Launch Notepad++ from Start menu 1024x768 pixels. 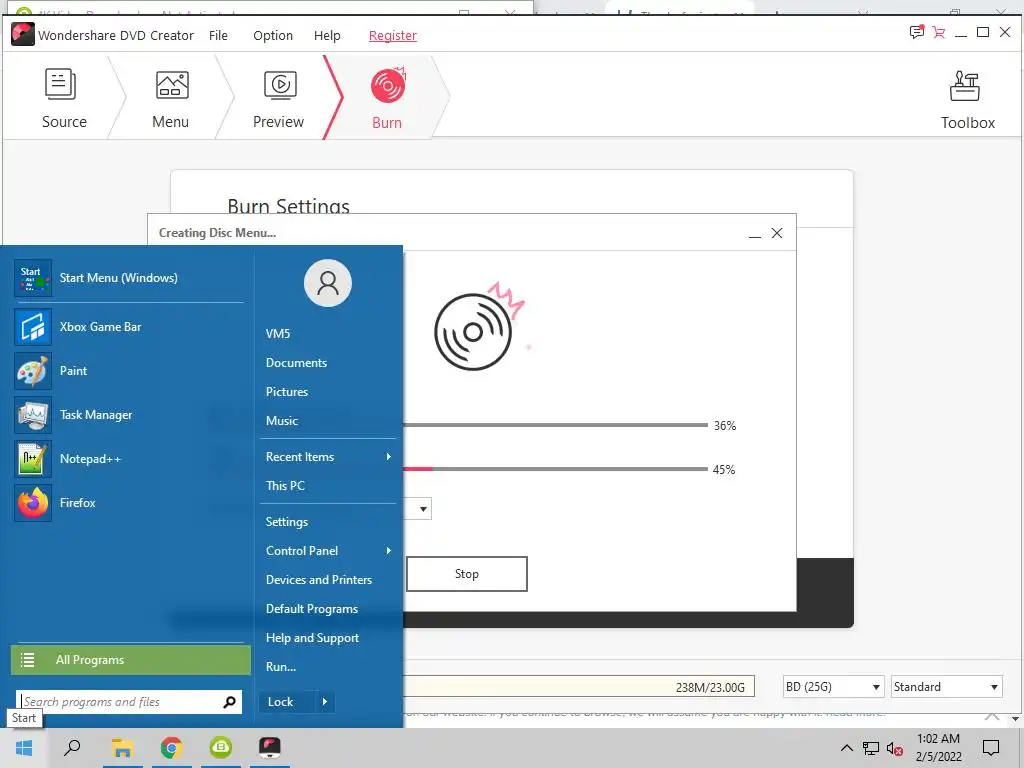click(x=129, y=458)
